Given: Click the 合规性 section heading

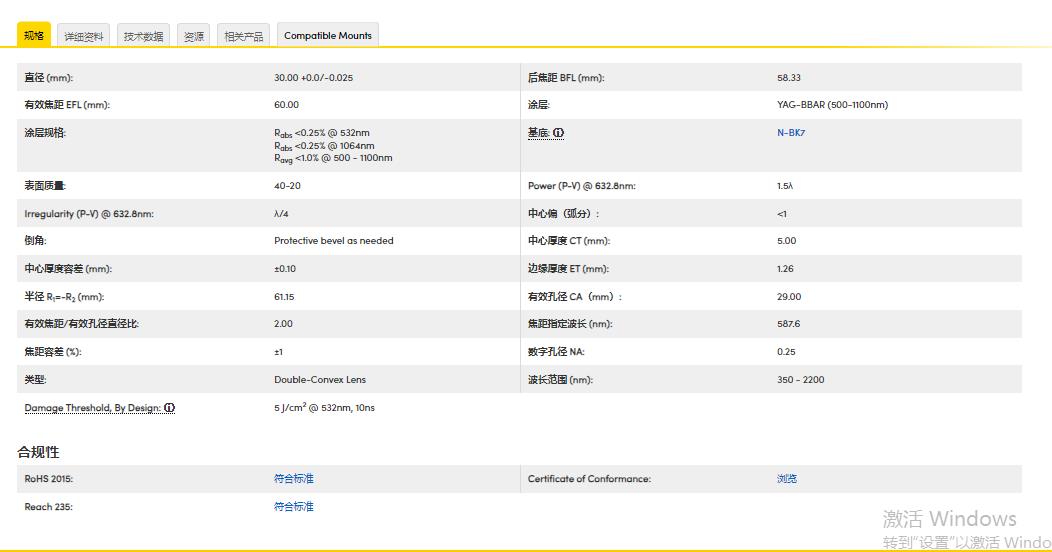Looking at the screenshot, I should pyautogui.click(x=38, y=452).
